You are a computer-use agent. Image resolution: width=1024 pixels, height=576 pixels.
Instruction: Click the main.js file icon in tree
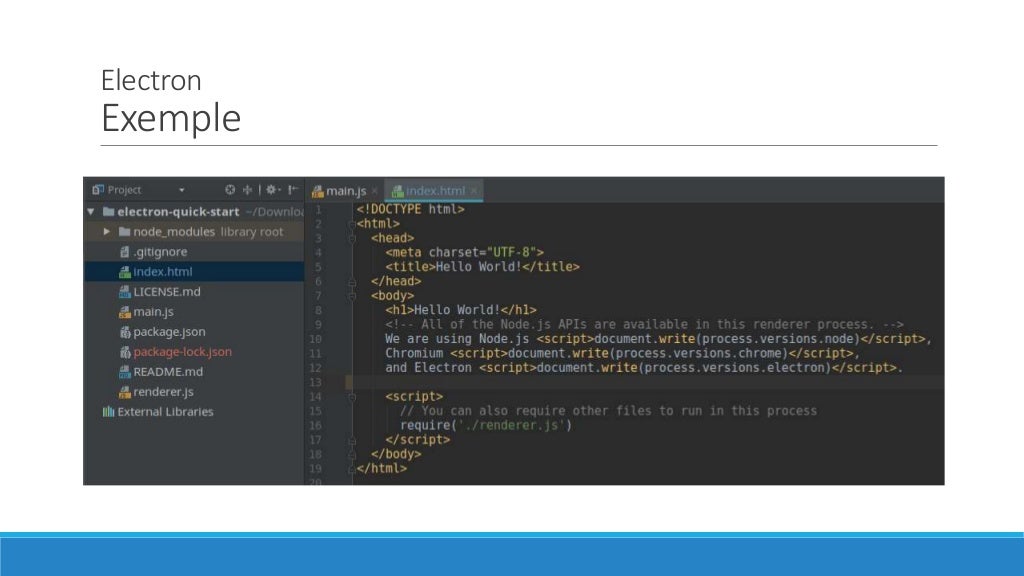[125, 312]
